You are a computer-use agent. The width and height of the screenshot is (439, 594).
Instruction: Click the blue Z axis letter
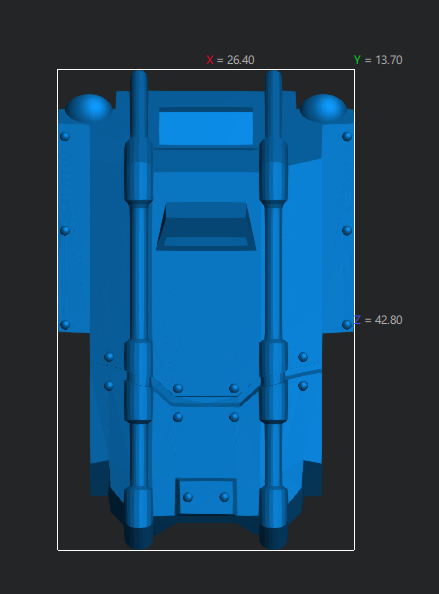(357, 320)
